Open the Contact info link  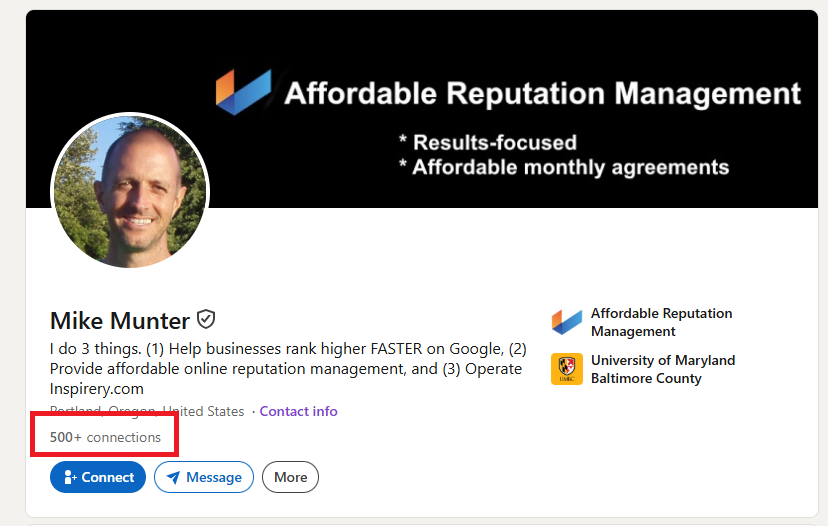click(298, 411)
